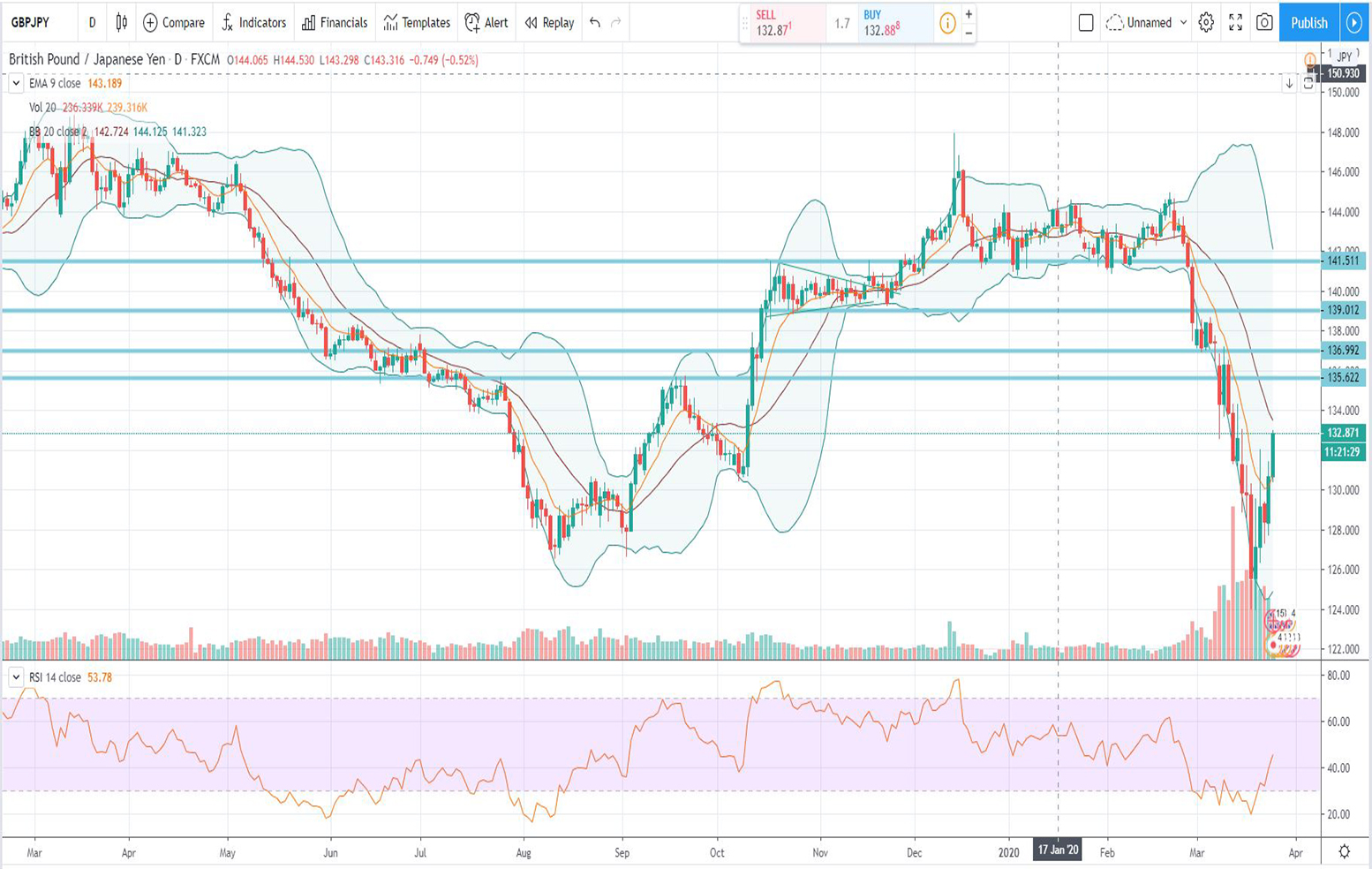Open the Indicators dialog

click(x=253, y=23)
